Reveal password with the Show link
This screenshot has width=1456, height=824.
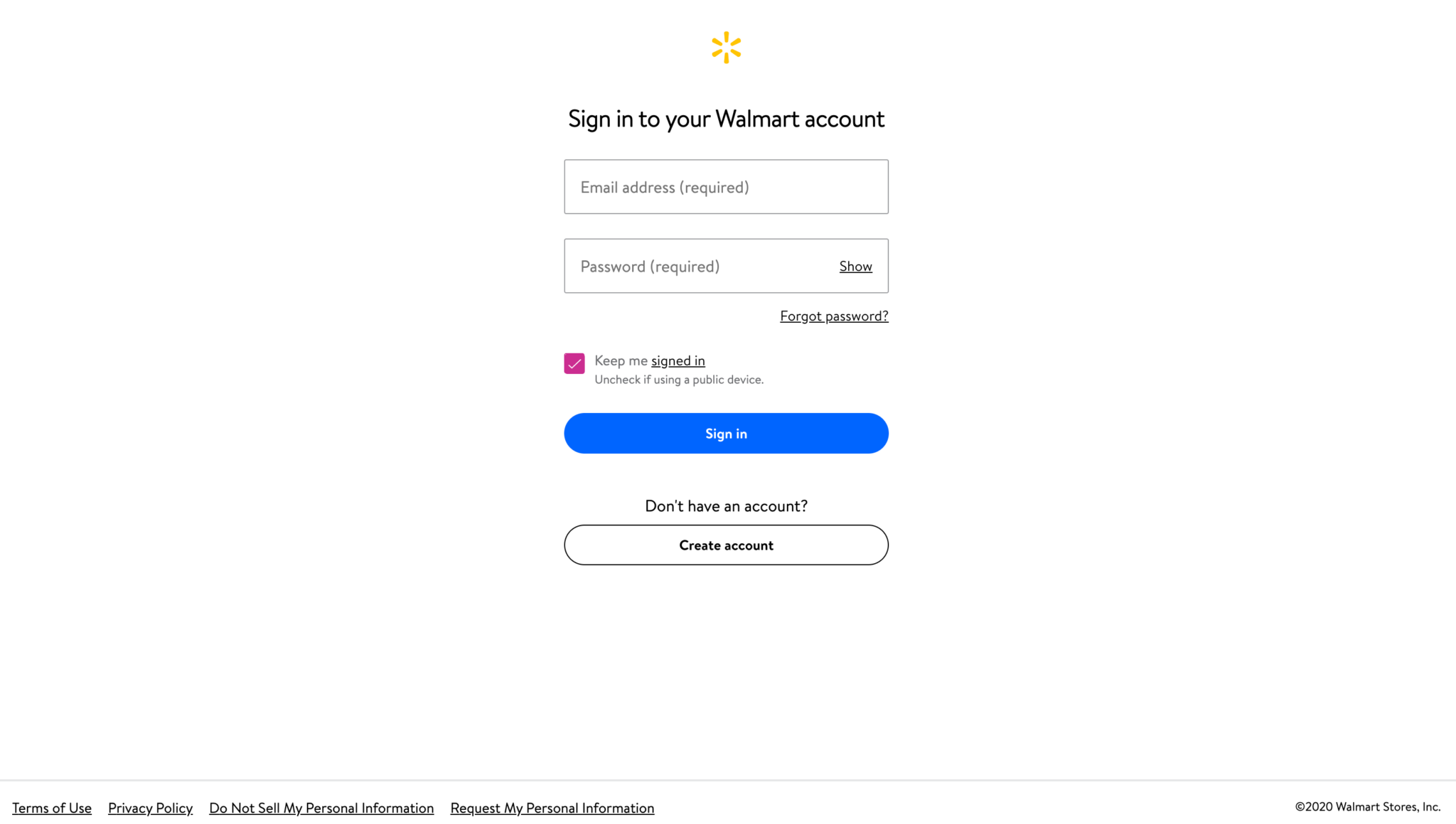(x=855, y=266)
